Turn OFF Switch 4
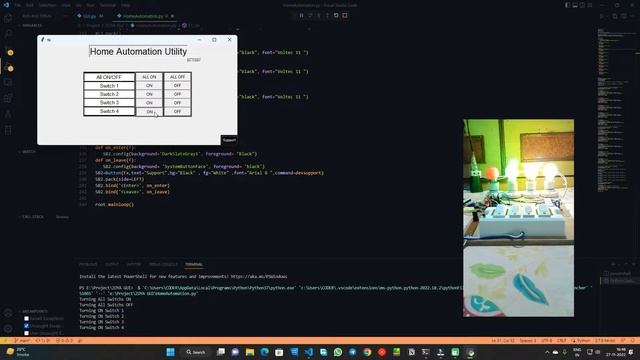640x360 pixels. click(x=177, y=111)
